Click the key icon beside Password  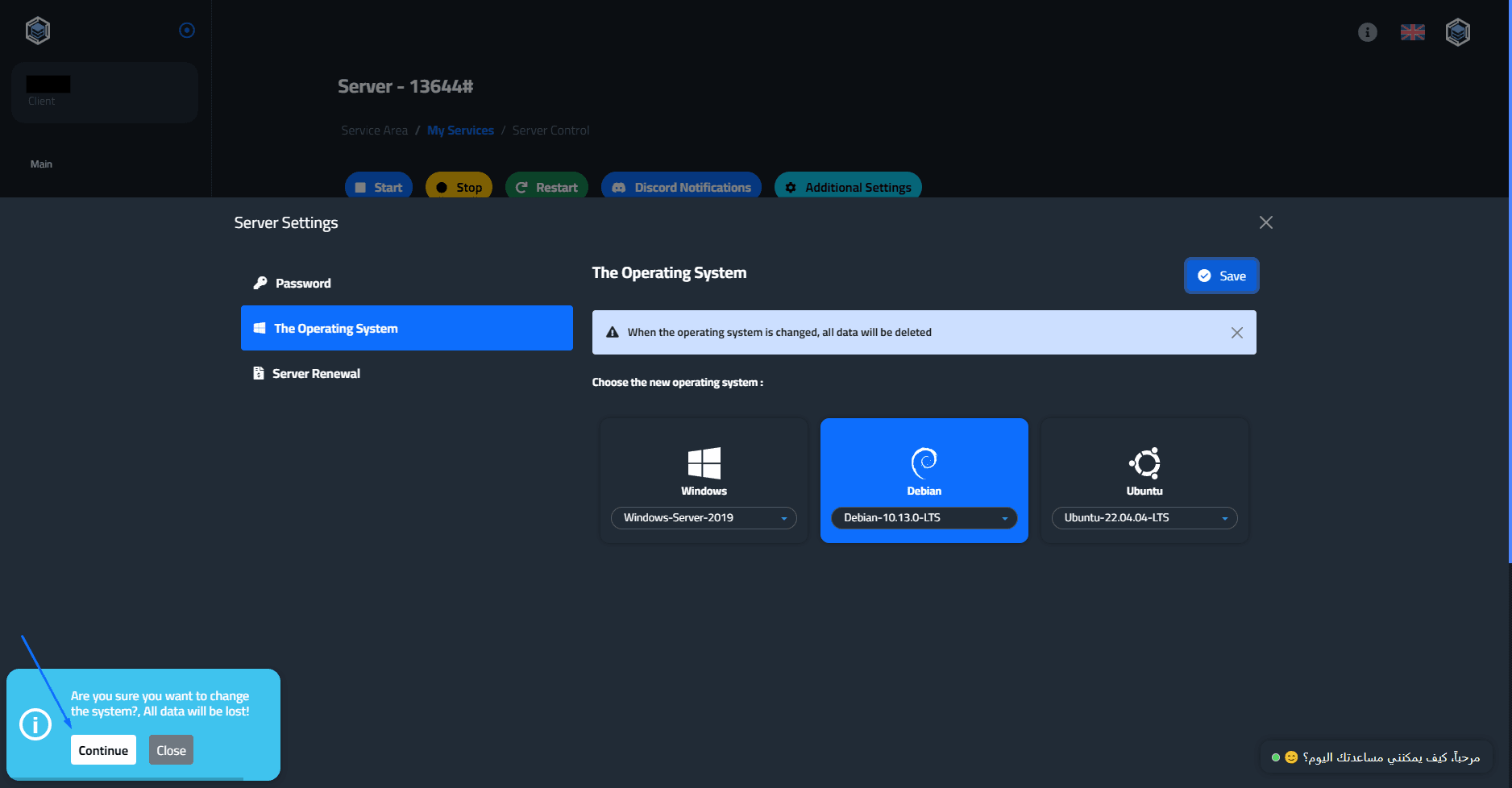pyautogui.click(x=260, y=283)
